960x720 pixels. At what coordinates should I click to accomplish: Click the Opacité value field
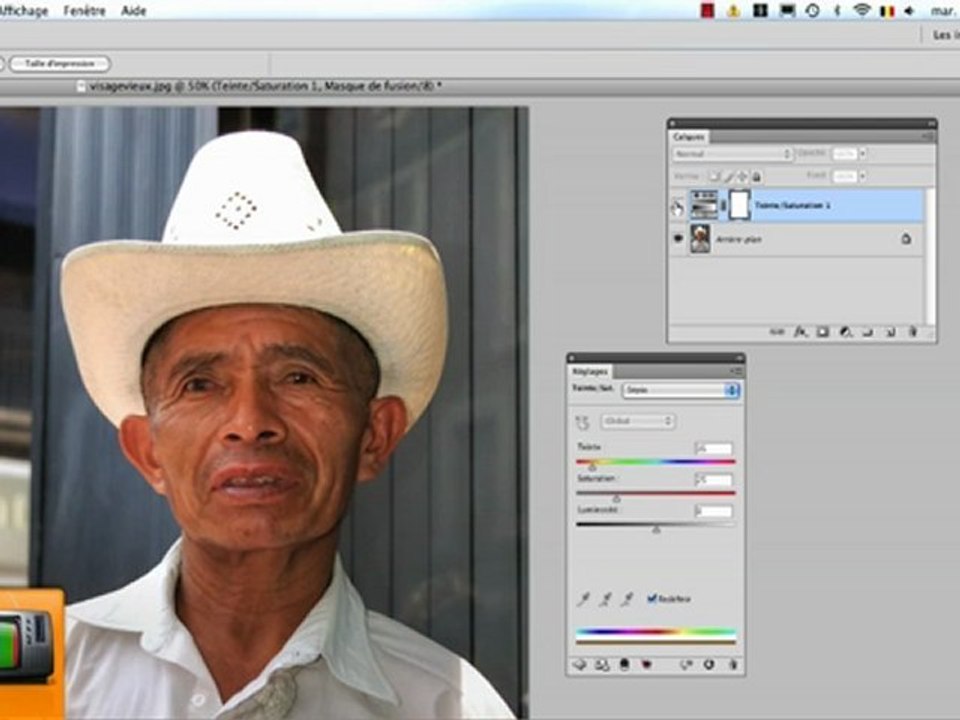click(844, 154)
